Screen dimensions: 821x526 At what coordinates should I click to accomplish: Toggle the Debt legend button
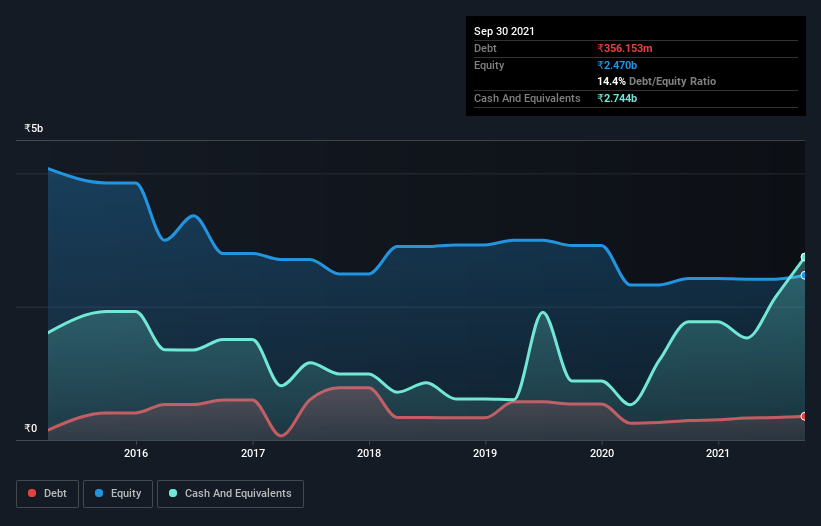coord(48,494)
